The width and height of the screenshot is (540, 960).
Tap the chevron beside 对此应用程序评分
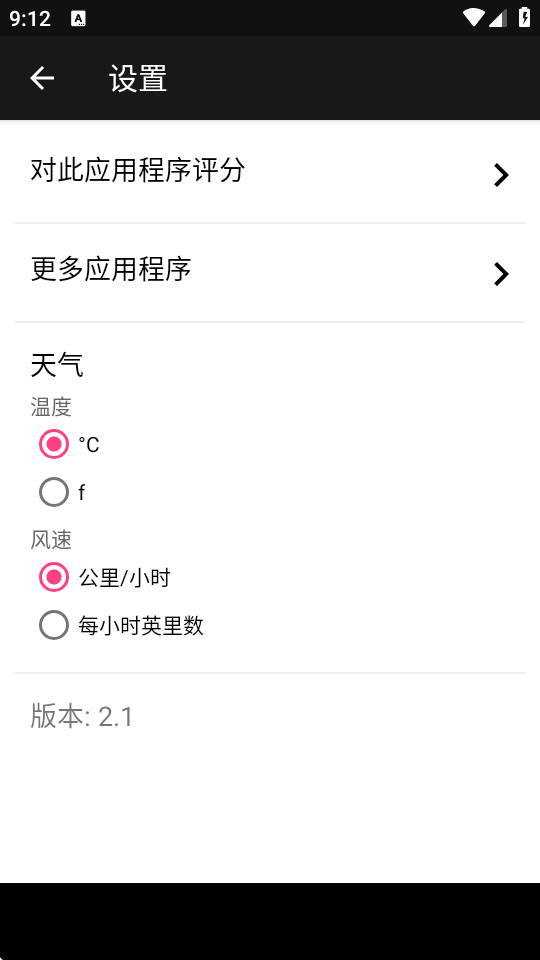pos(501,175)
